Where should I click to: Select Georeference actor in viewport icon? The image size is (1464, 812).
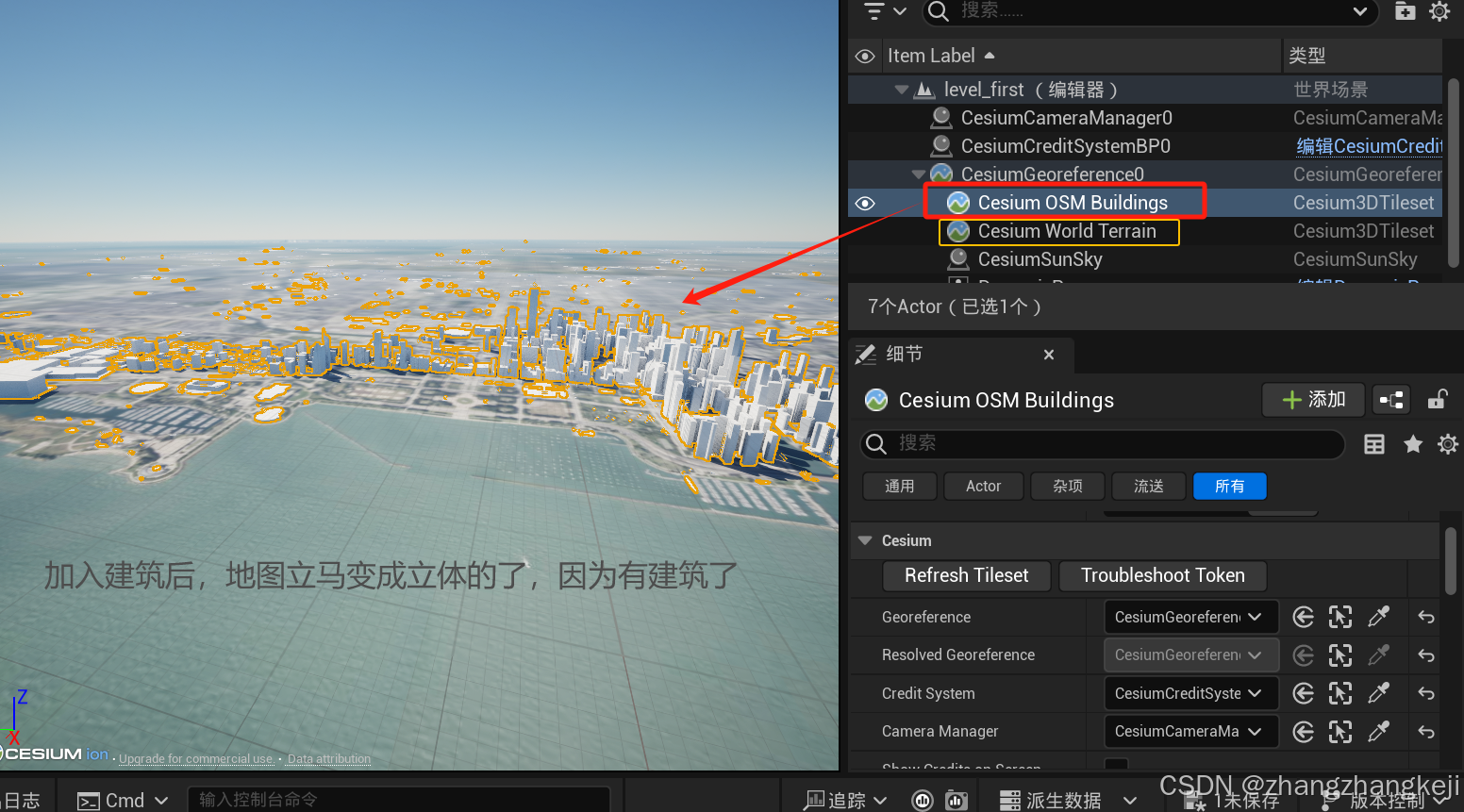1340,617
